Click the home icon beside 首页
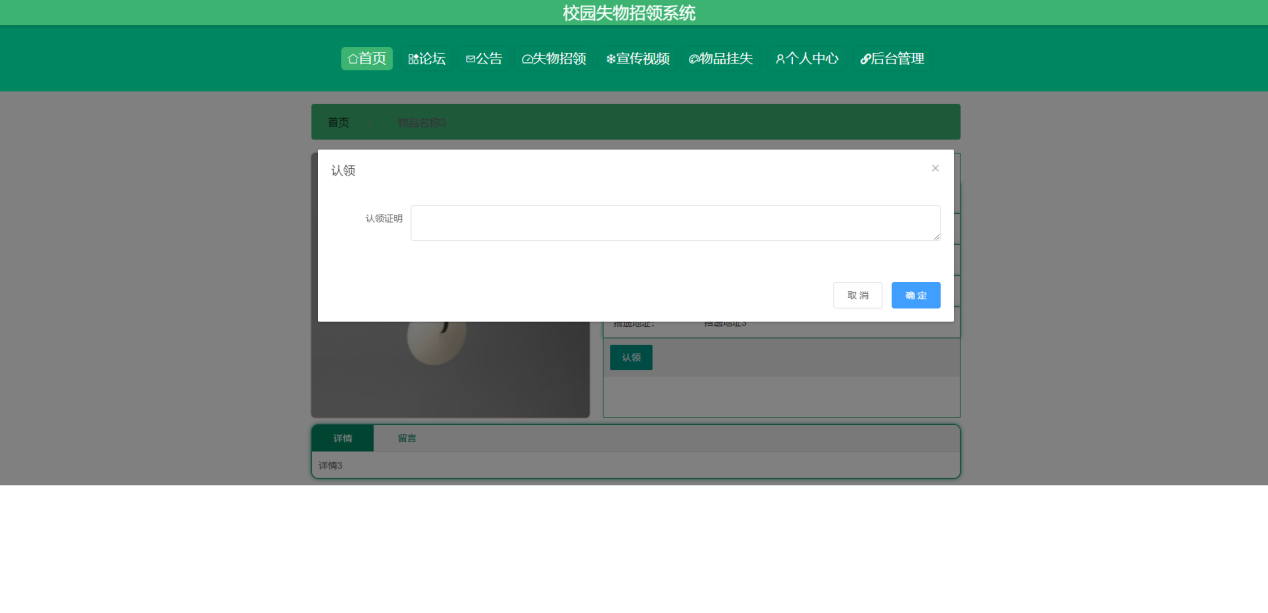1268x613 pixels. tap(353, 59)
